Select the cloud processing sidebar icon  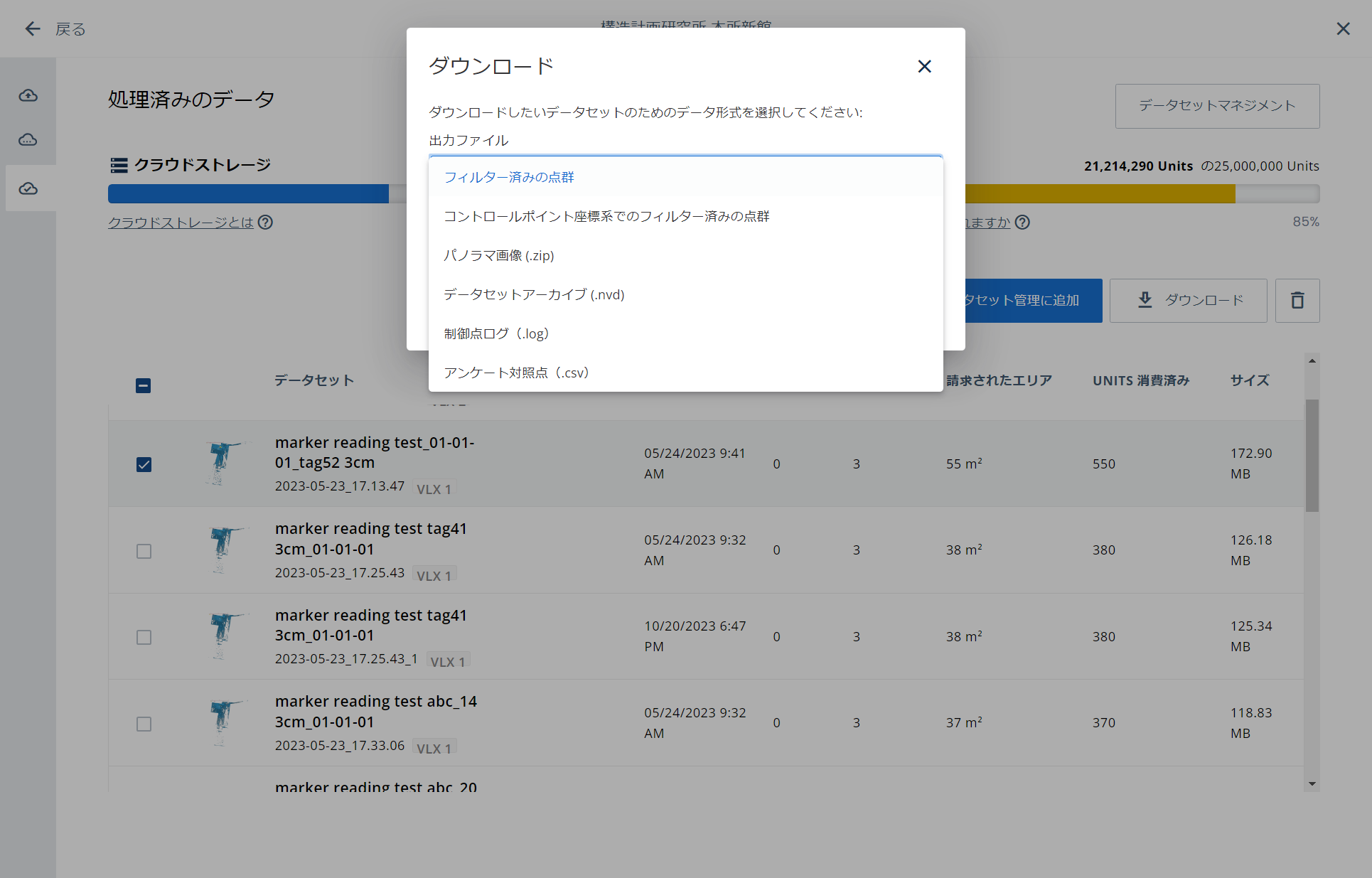(28, 139)
